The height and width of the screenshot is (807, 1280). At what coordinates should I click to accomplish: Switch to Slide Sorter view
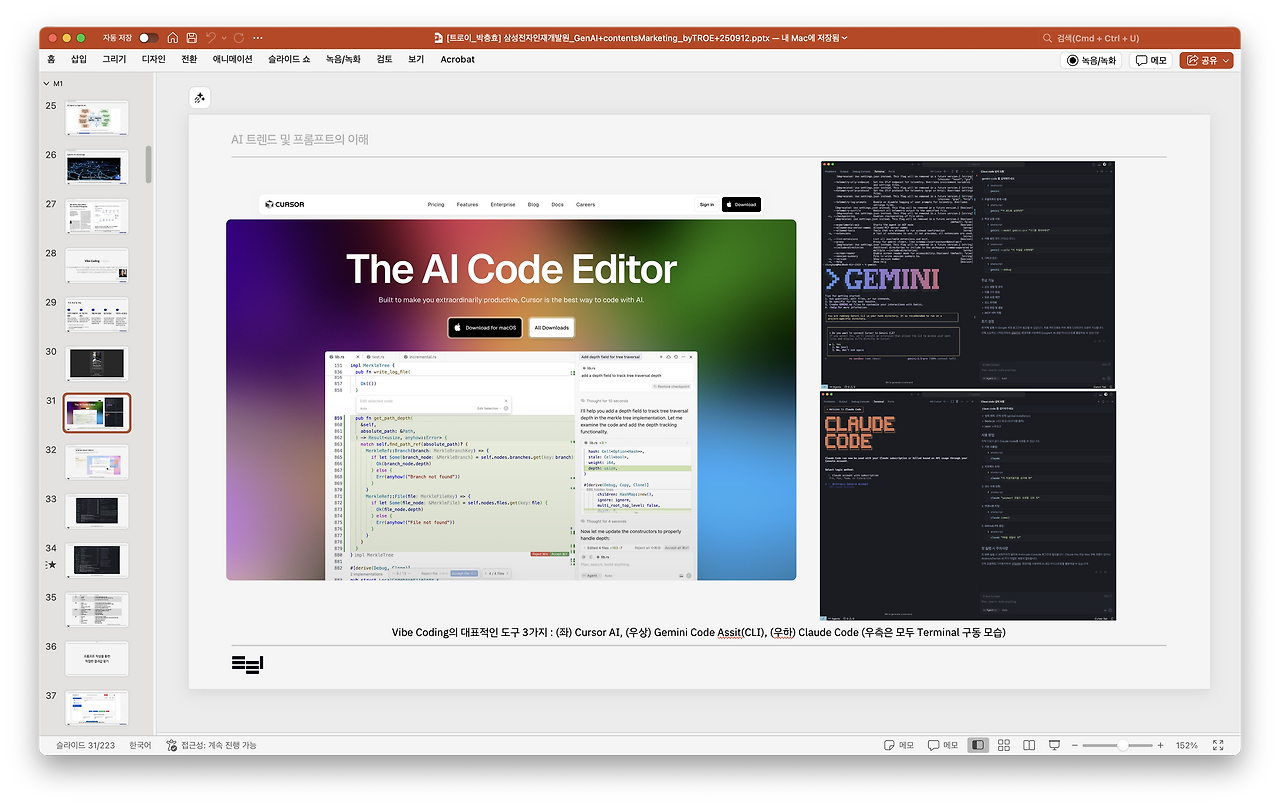click(1003, 745)
